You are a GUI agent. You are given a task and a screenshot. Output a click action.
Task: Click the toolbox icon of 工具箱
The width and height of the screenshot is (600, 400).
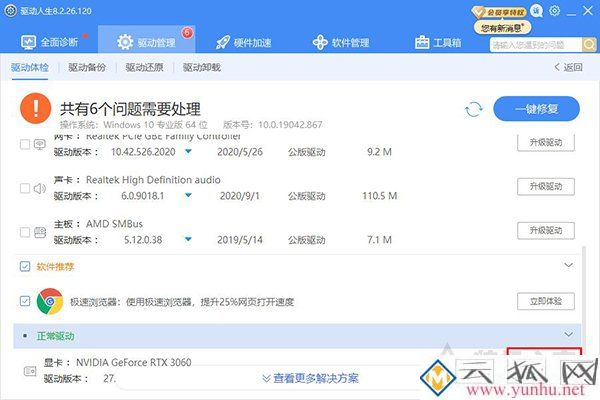pos(422,42)
